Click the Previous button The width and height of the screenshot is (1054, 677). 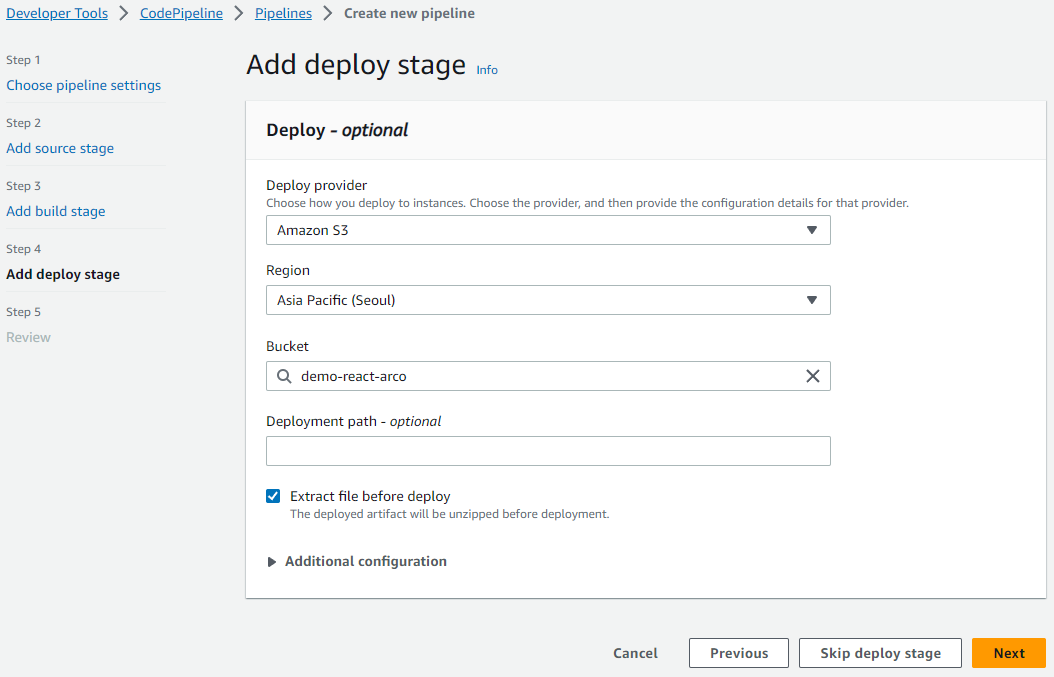pos(739,653)
